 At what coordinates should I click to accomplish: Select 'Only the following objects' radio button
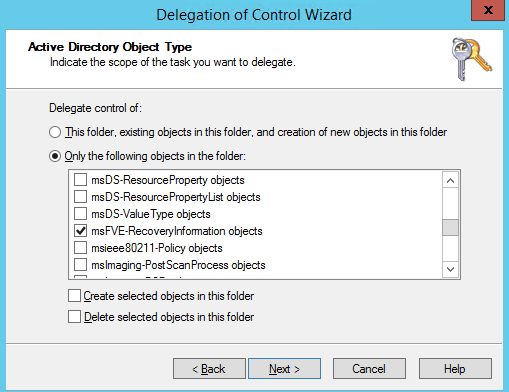tap(55, 156)
